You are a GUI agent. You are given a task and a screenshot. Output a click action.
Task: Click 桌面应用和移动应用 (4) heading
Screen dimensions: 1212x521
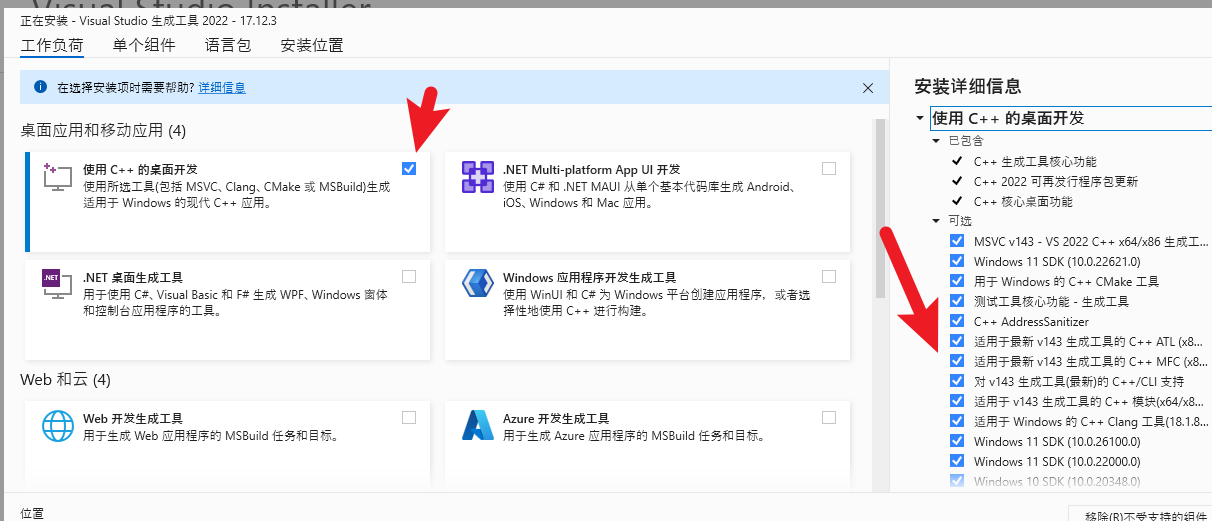[103, 131]
